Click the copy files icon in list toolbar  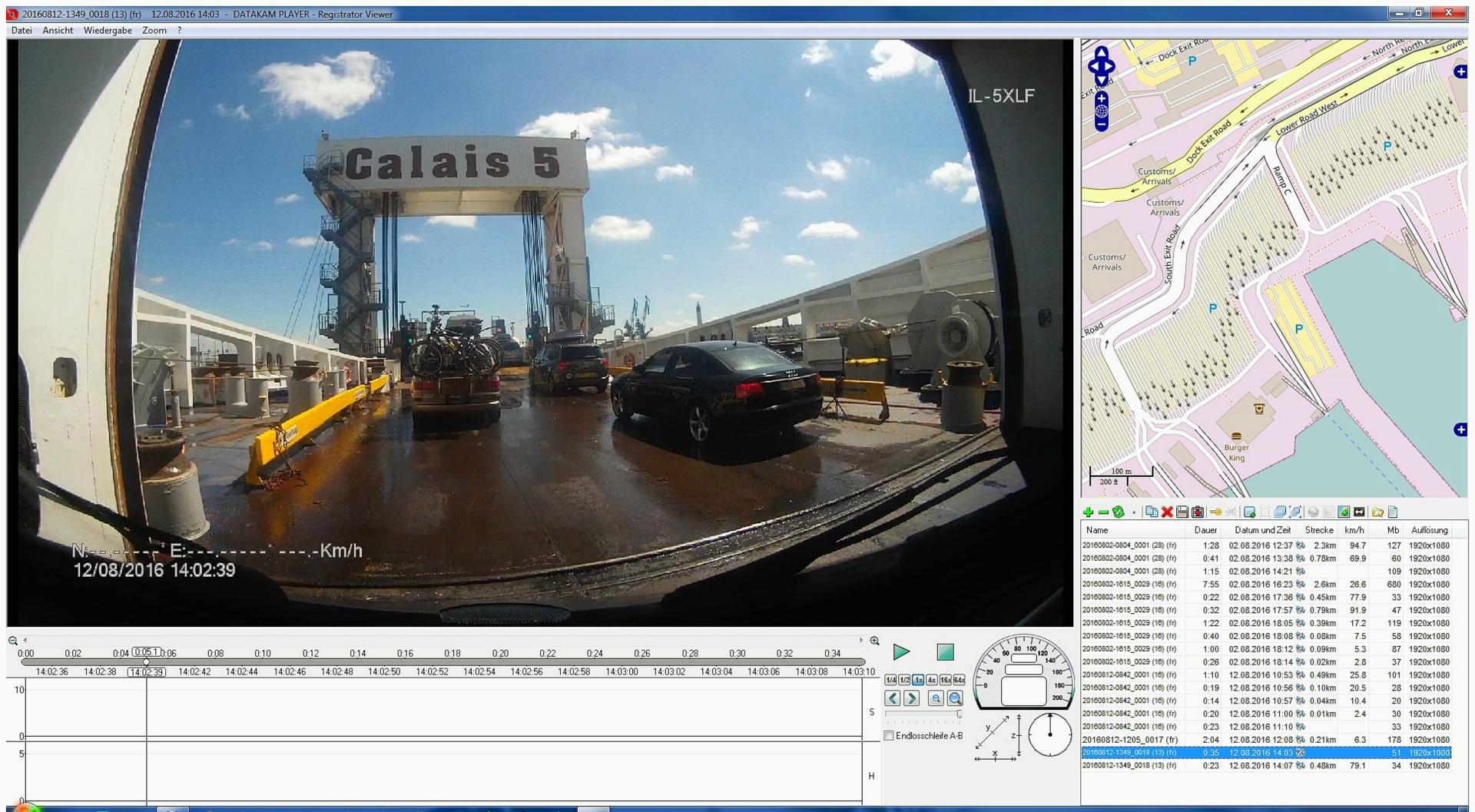pyautogui.click(x=1152, y=512)
